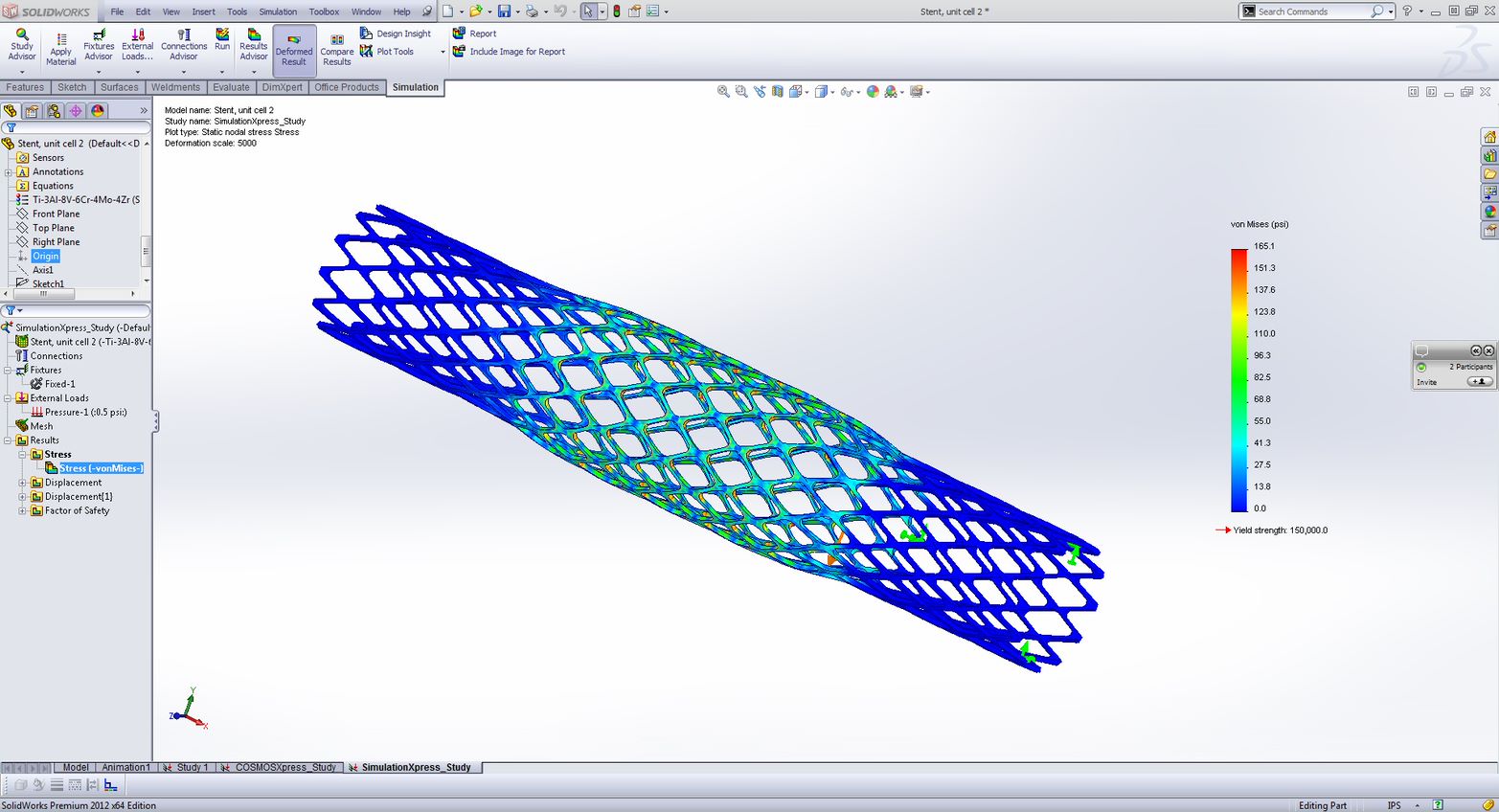The image size is (1499, 812).
Task: Open the Study Advisor tool
Action: (x=21, y=45)
